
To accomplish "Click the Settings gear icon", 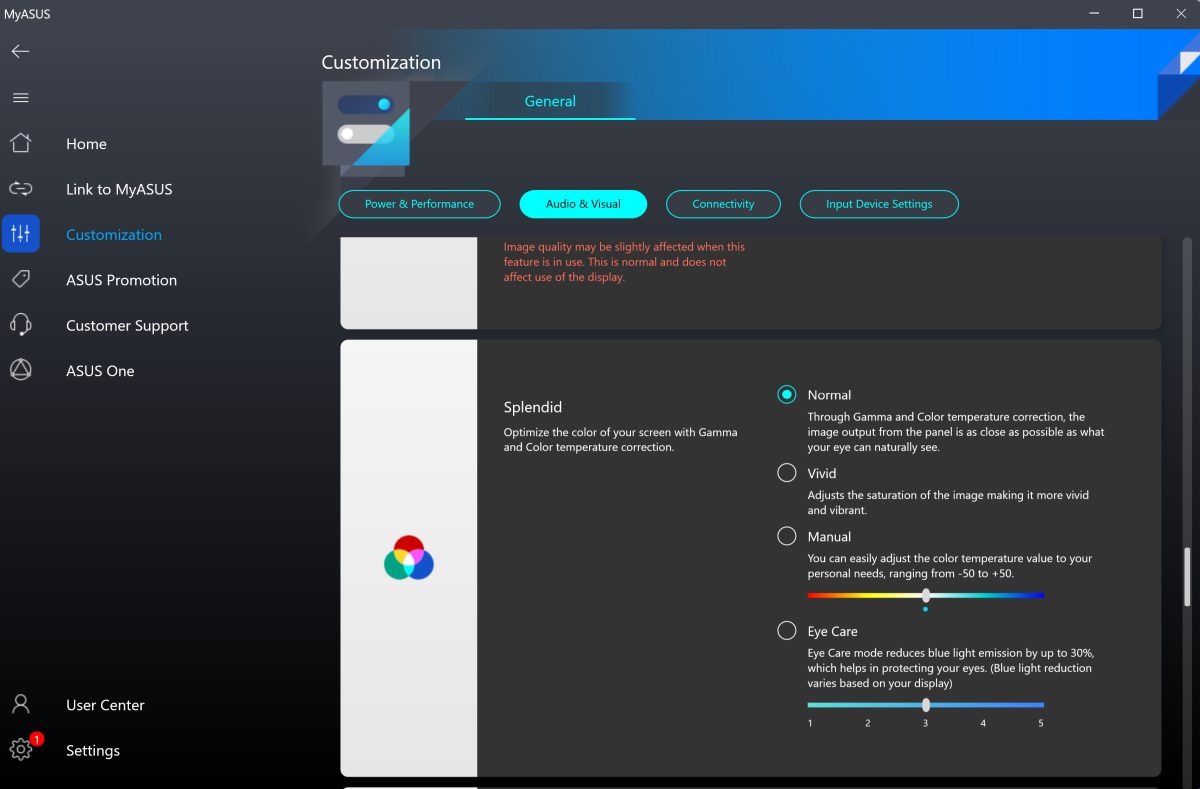I will point(20,750).
